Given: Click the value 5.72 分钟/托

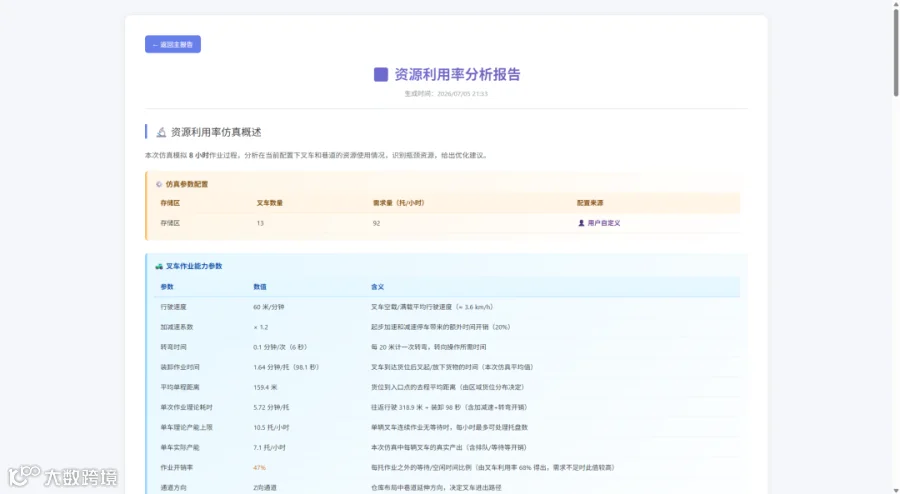Looking at the screenshot, I should tap(271, 407).
